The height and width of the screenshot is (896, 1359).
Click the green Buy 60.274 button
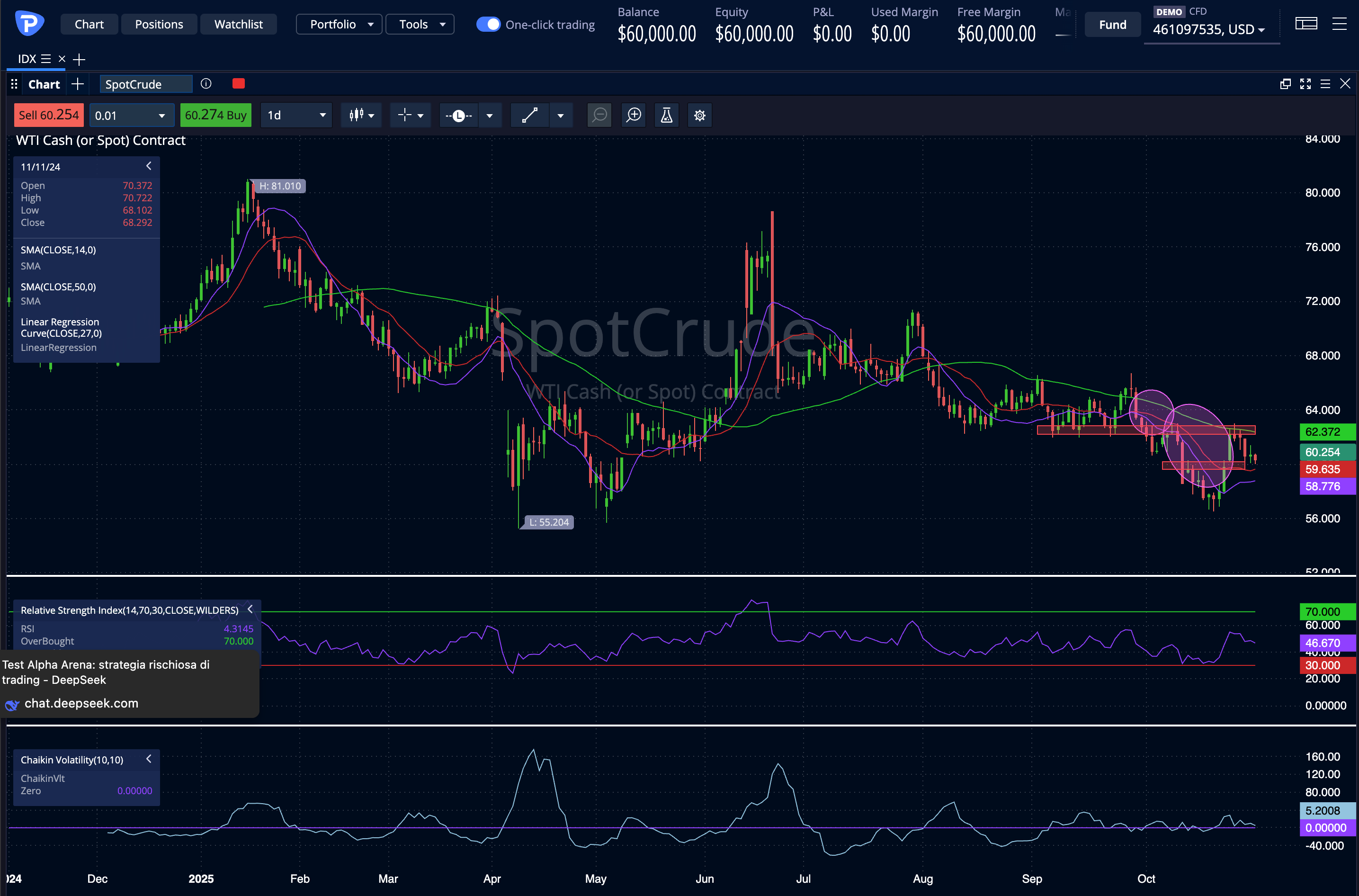[215, 116]
